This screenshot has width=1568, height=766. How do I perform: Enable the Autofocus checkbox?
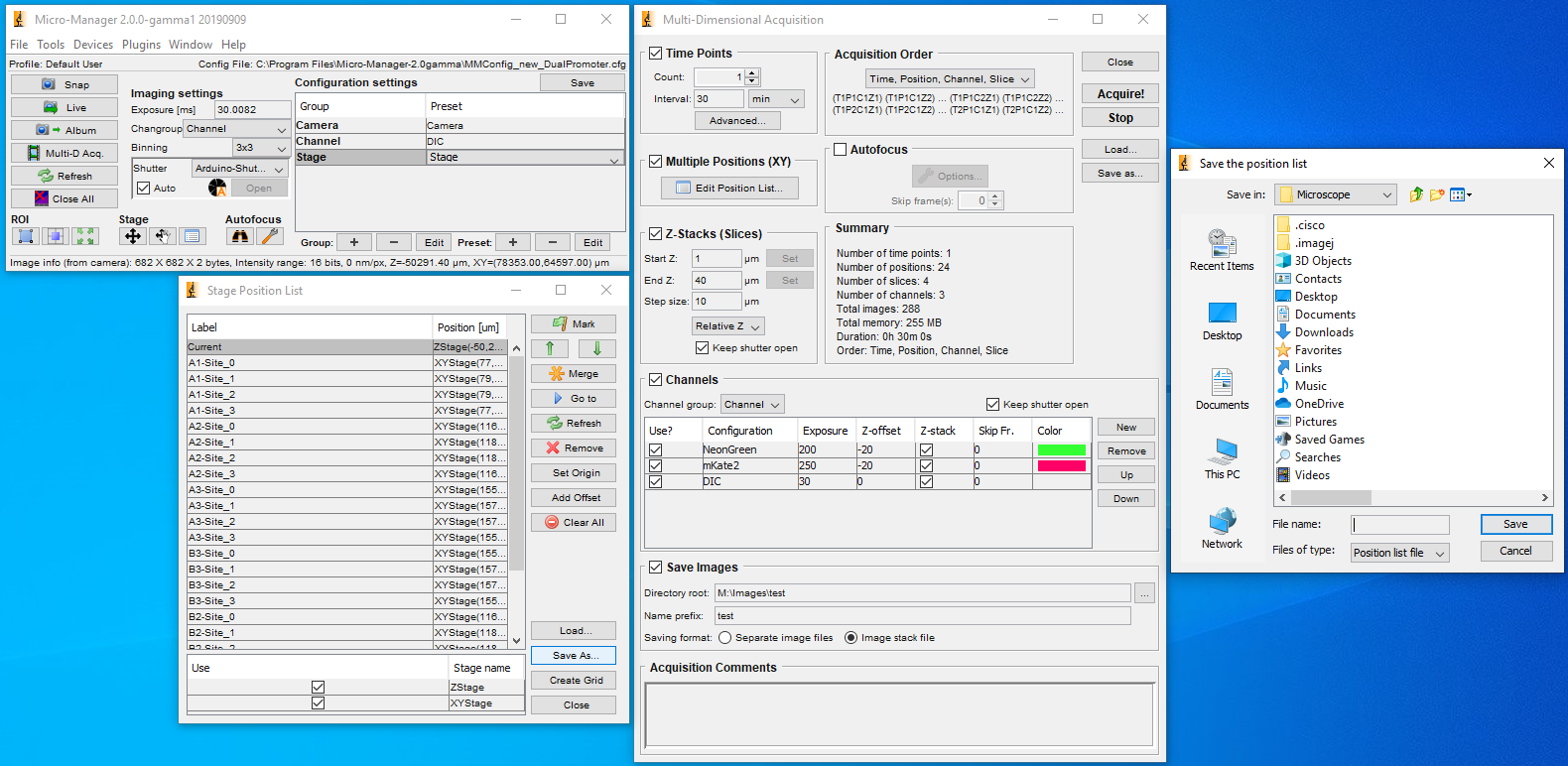pos(841,150)
